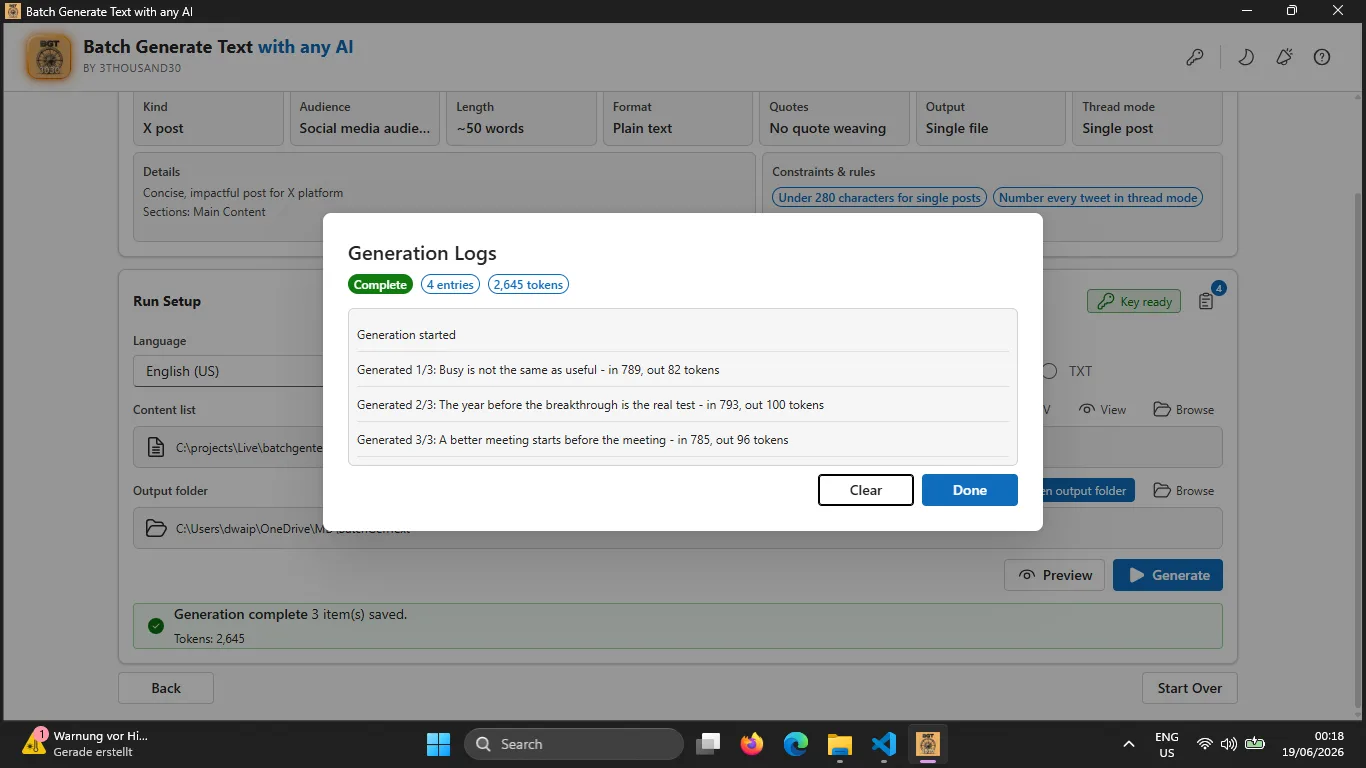Viewport: 1366px width, 768px height.
Task: Click the folder icon in Output folder field
Action: coord(156,528)
